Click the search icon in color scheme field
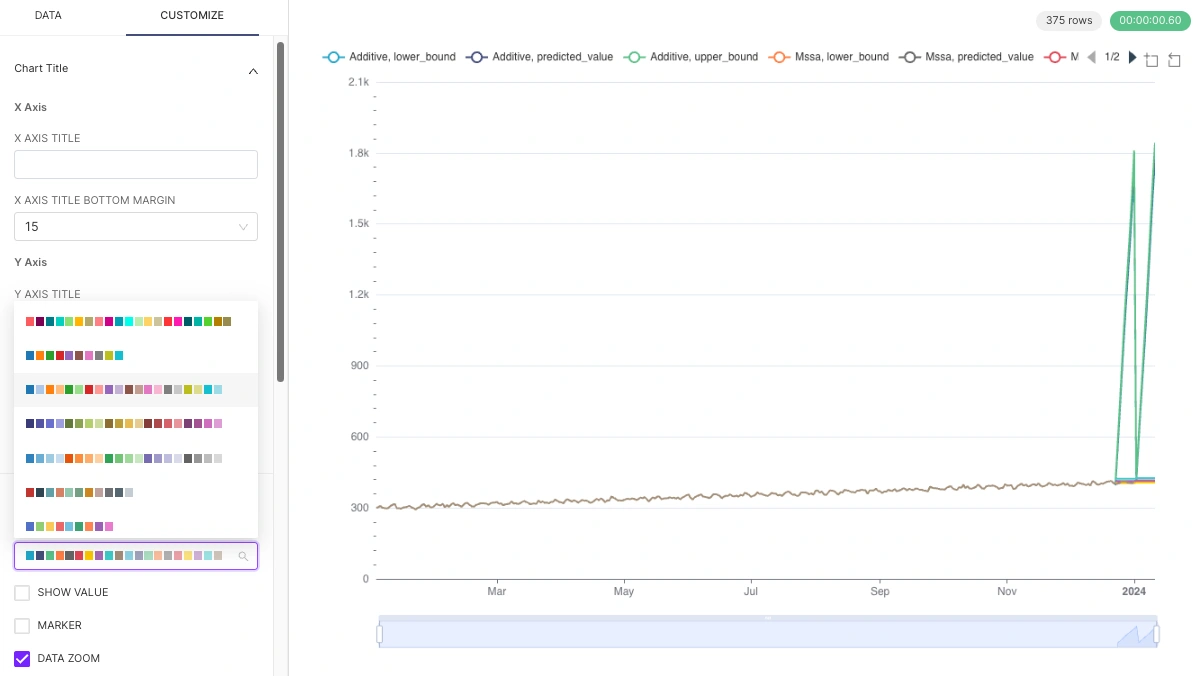 [x=243, y=556]
